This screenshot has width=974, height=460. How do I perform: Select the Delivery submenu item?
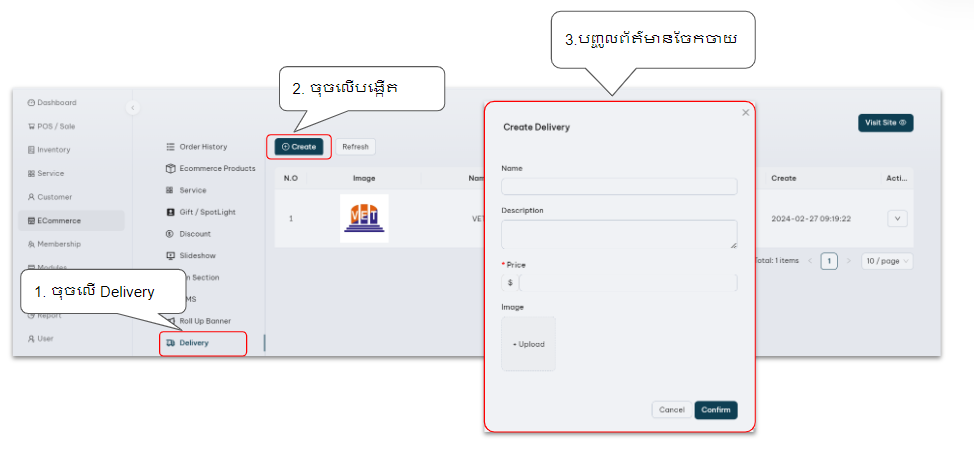194,343
